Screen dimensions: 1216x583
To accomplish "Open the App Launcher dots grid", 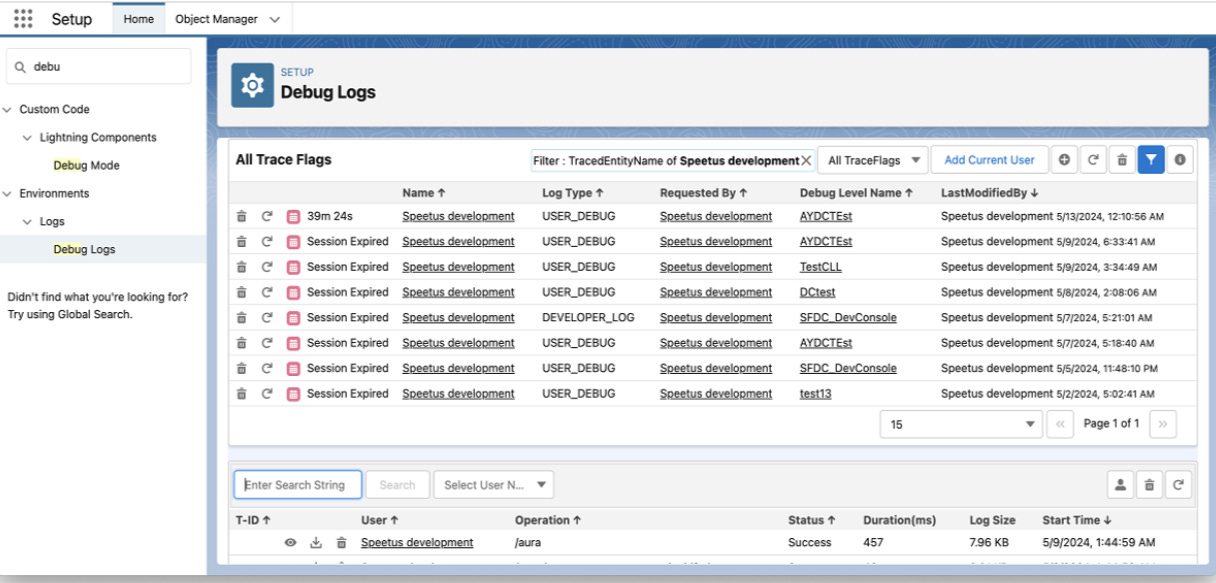I will 23,19.
